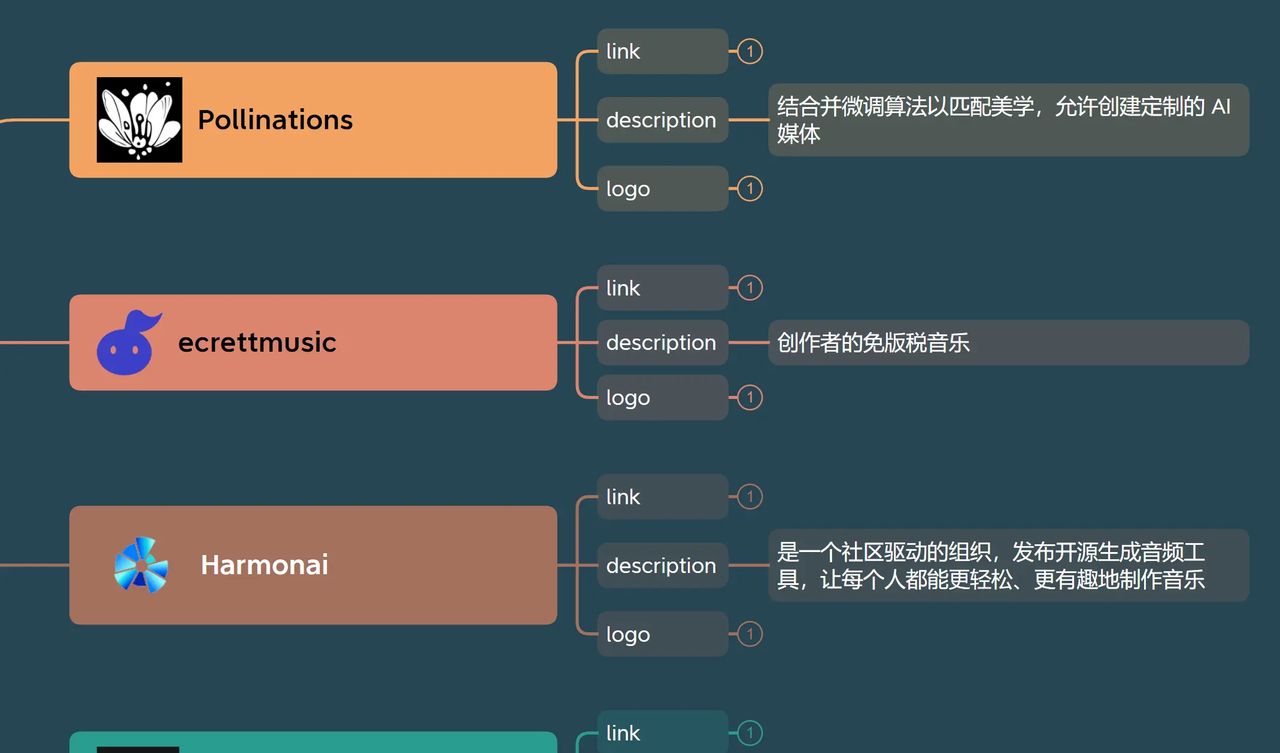Screen dimensions: 1280x753
Task: Click the description label under Harmonai
Action: [x=662, y=565]
